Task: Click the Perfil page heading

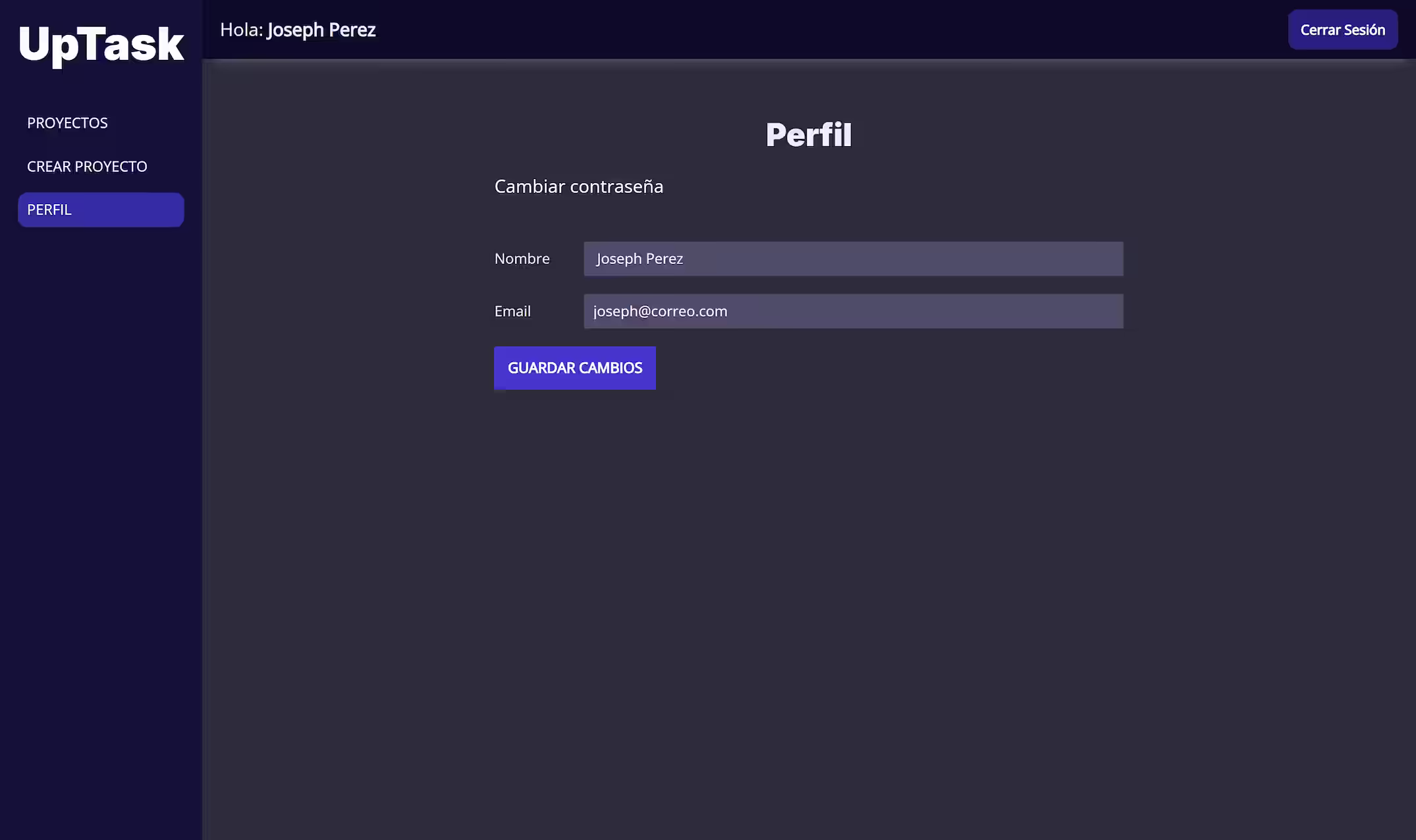Action: pos(808,135)
